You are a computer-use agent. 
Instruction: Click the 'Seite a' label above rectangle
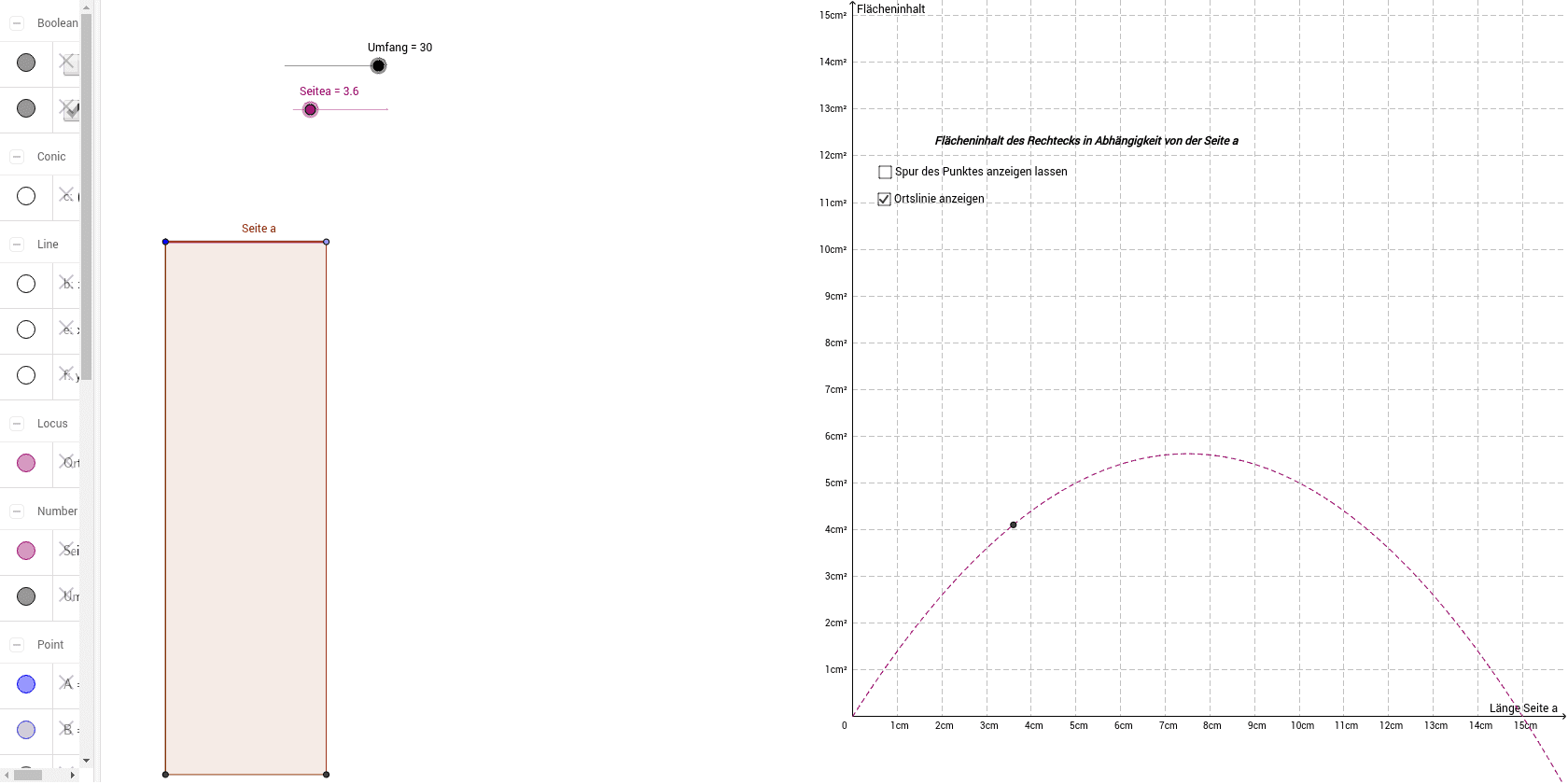259,229
